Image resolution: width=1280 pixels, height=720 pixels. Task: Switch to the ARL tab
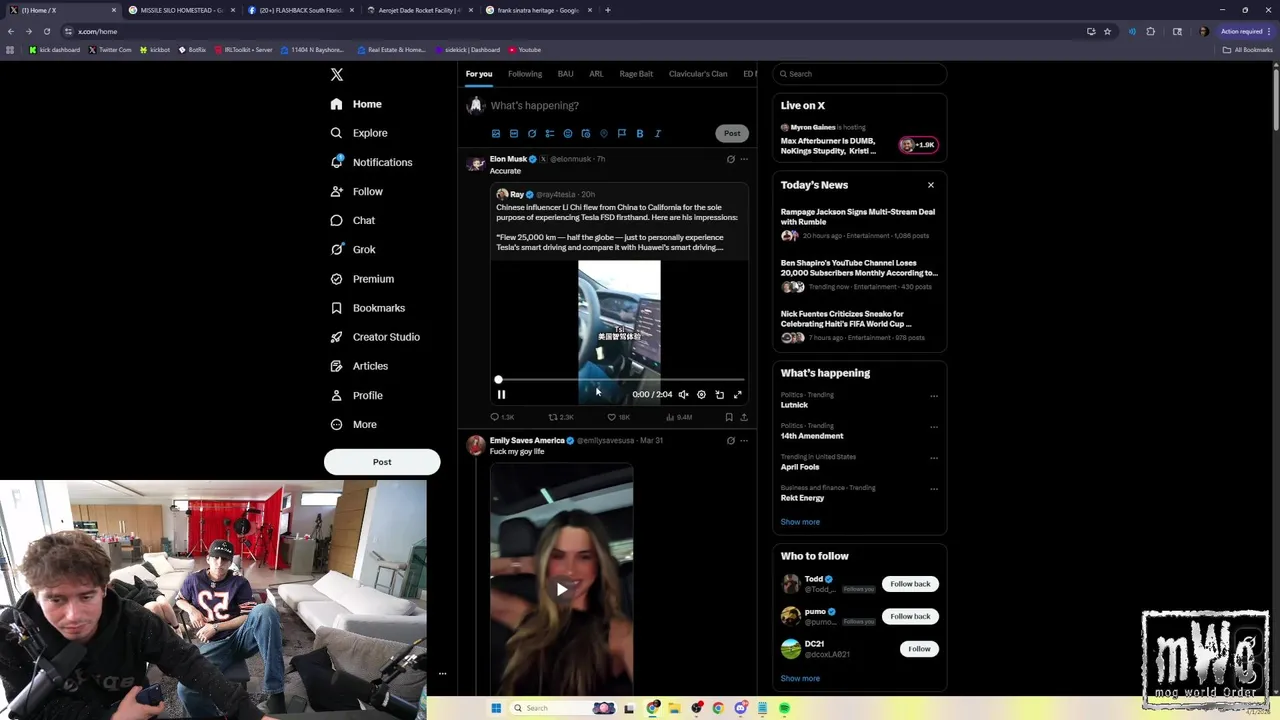coord(596,74)
